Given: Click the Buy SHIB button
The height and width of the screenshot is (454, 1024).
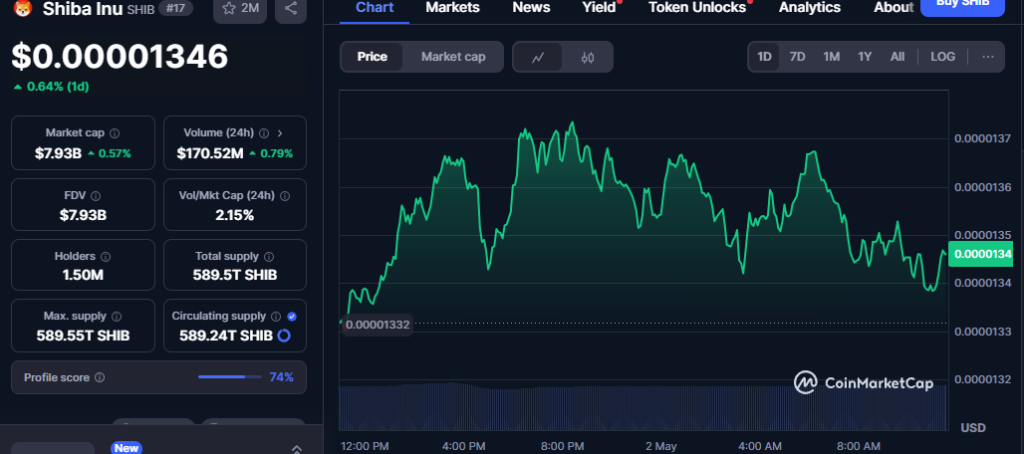Looking at the screenshot, I should pyautogui.click(x=962, y=6).
